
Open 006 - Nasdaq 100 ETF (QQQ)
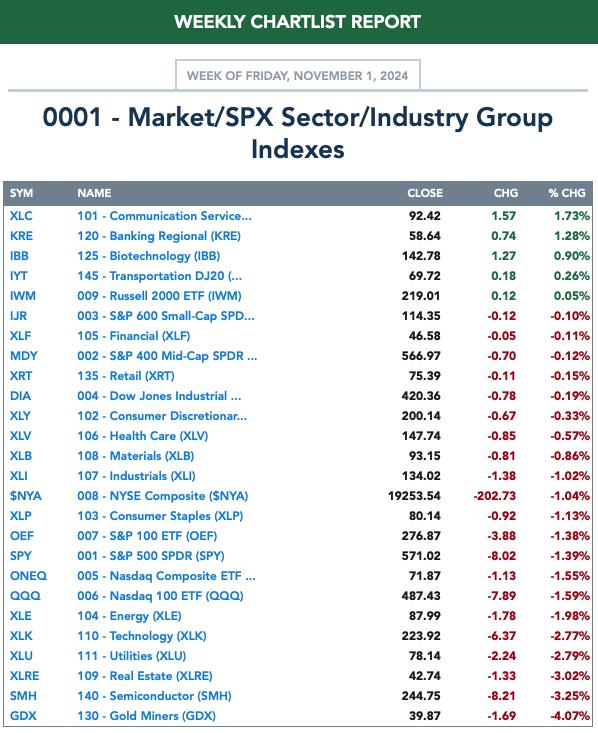160,596
